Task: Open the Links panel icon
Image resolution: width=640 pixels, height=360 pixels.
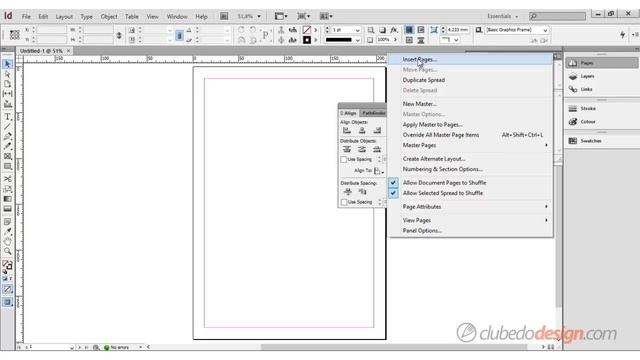Action: coord(573,89)
